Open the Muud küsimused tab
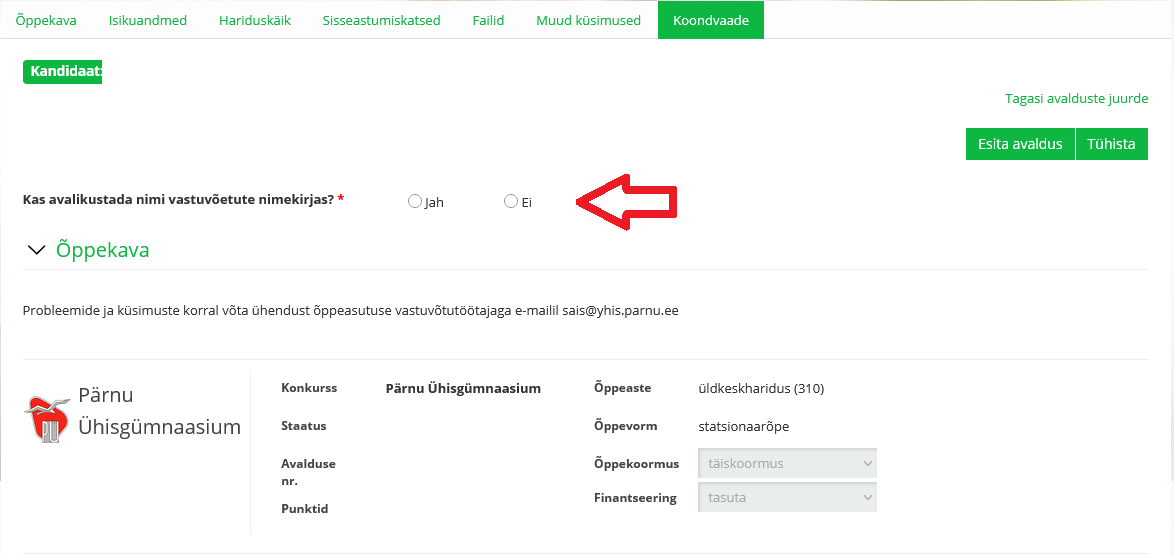Screen dimensions: 1174x556 coord(588,20)
